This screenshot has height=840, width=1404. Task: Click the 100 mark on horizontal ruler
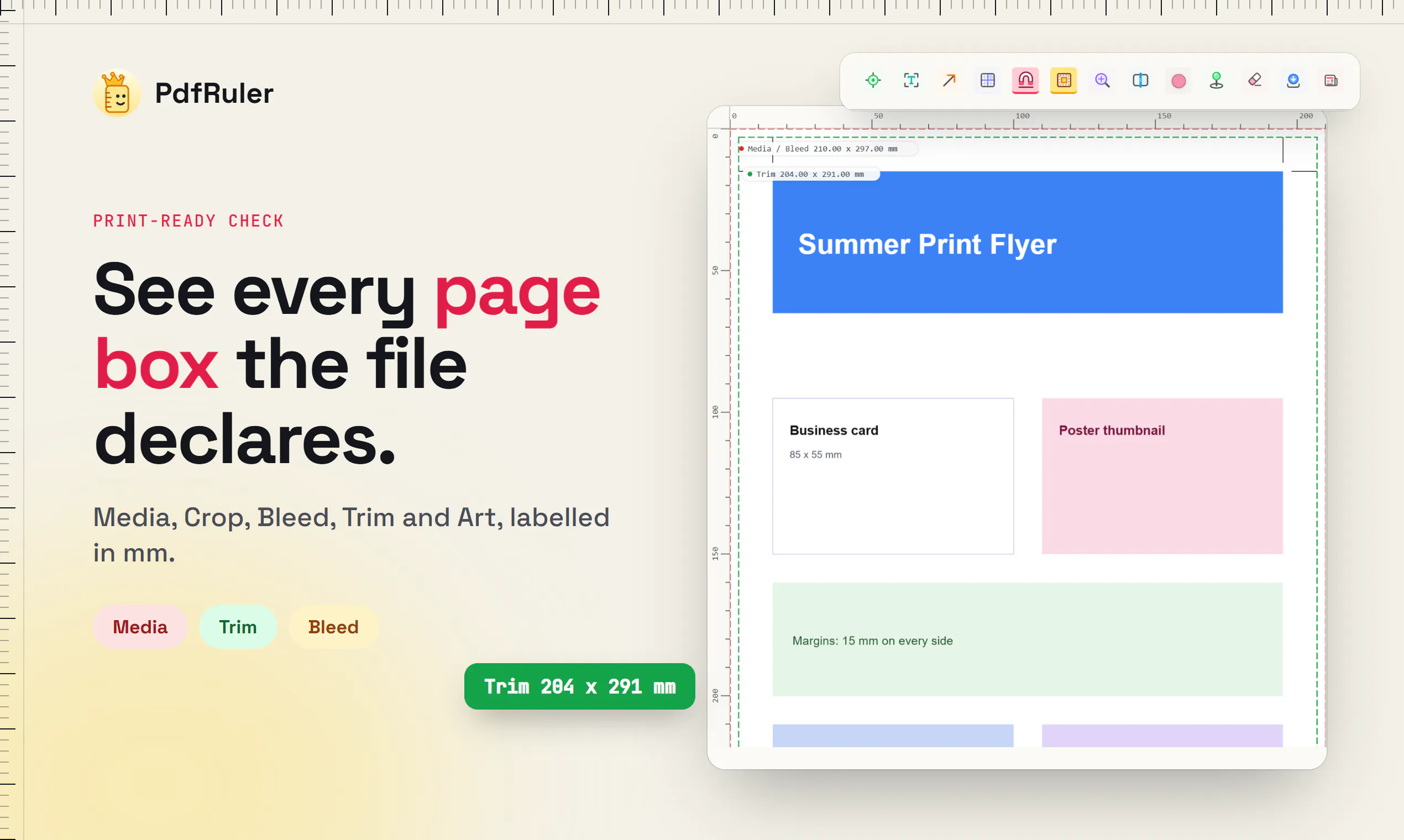[1022, 116]
